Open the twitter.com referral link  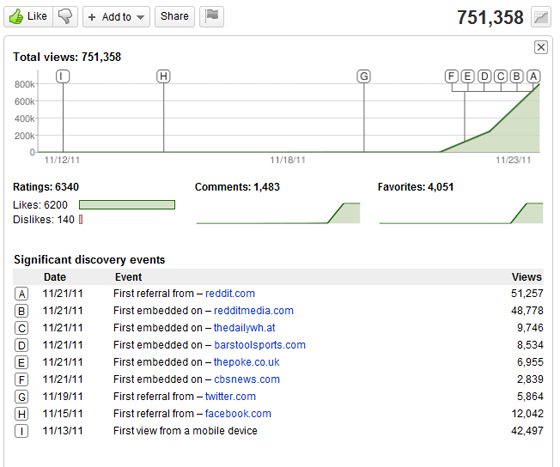tap(230, 396)
